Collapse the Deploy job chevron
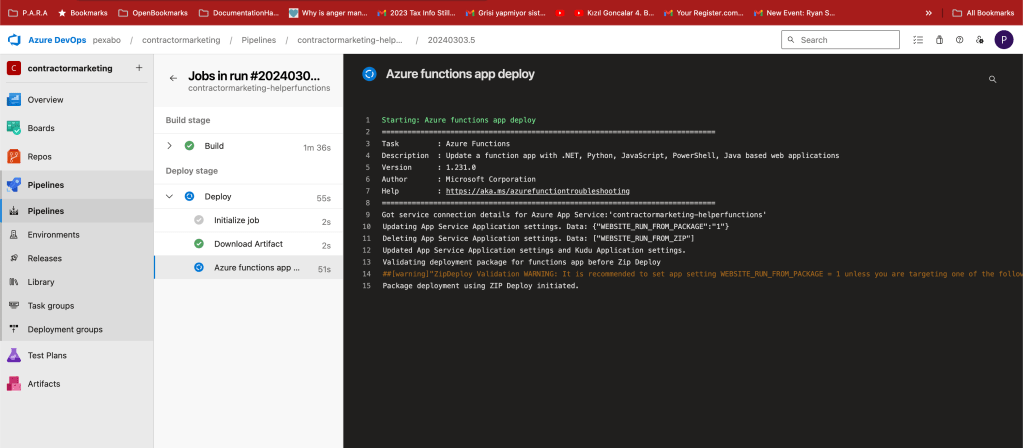The width and height of the screenshot is (1023, 448). coord(170,196)
